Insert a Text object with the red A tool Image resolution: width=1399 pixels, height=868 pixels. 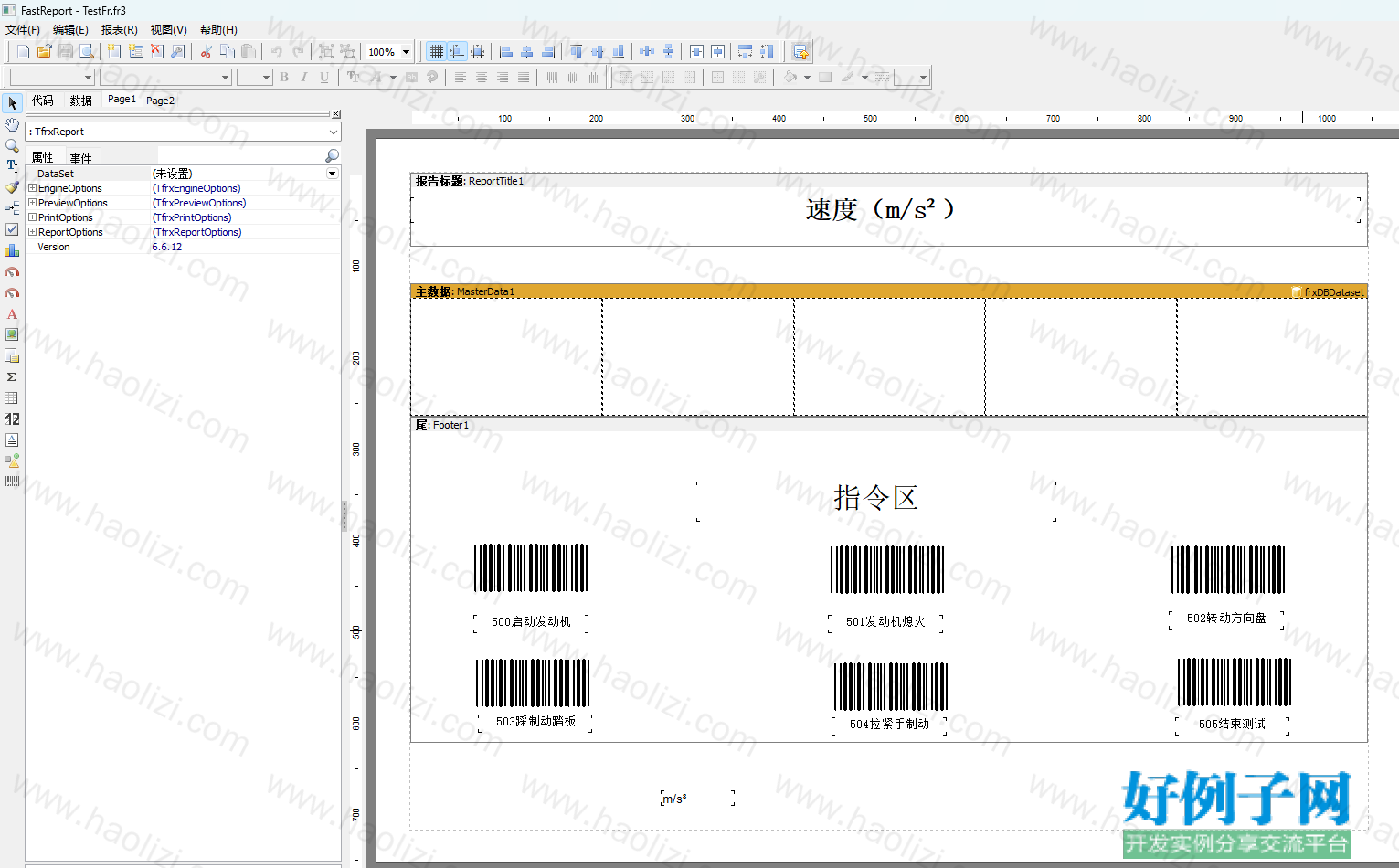point(12,313)
